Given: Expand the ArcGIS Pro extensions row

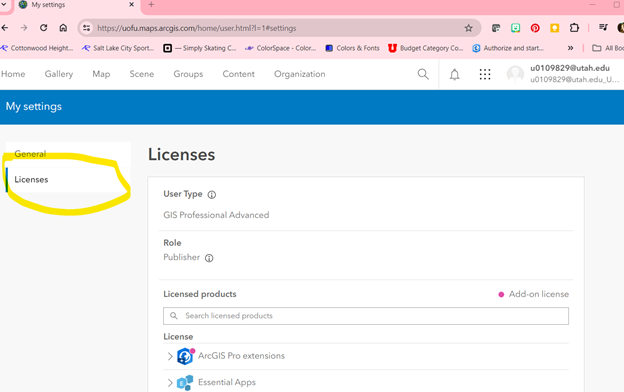Looking at the screenshot, I should (x=170, y=356).
